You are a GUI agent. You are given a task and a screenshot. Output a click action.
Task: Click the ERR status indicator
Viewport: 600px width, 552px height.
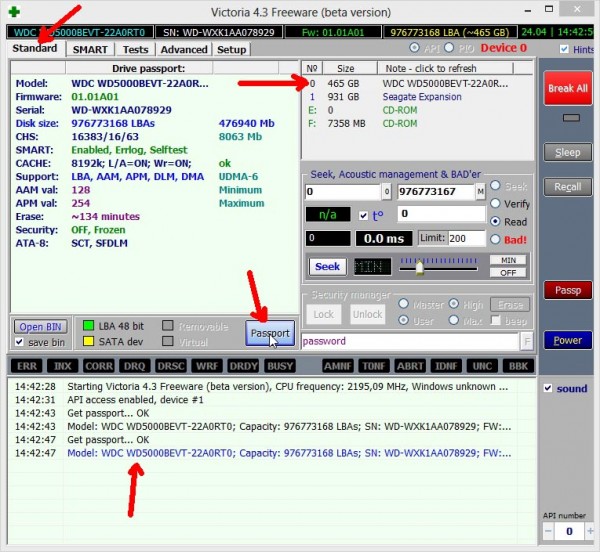point(29,367)
